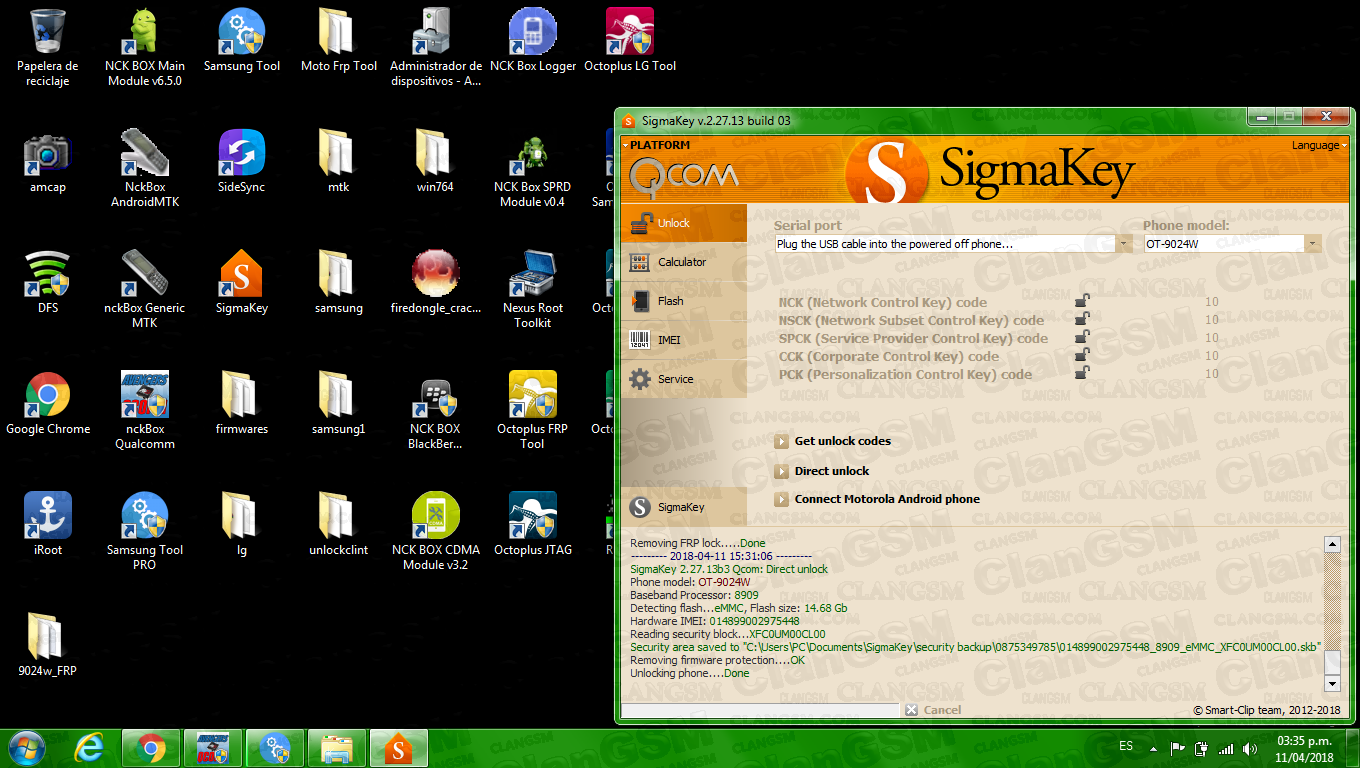The image size is (1360, 768).
Task: Select the Moto Frp Tool folder
Action: click(339, 42)
